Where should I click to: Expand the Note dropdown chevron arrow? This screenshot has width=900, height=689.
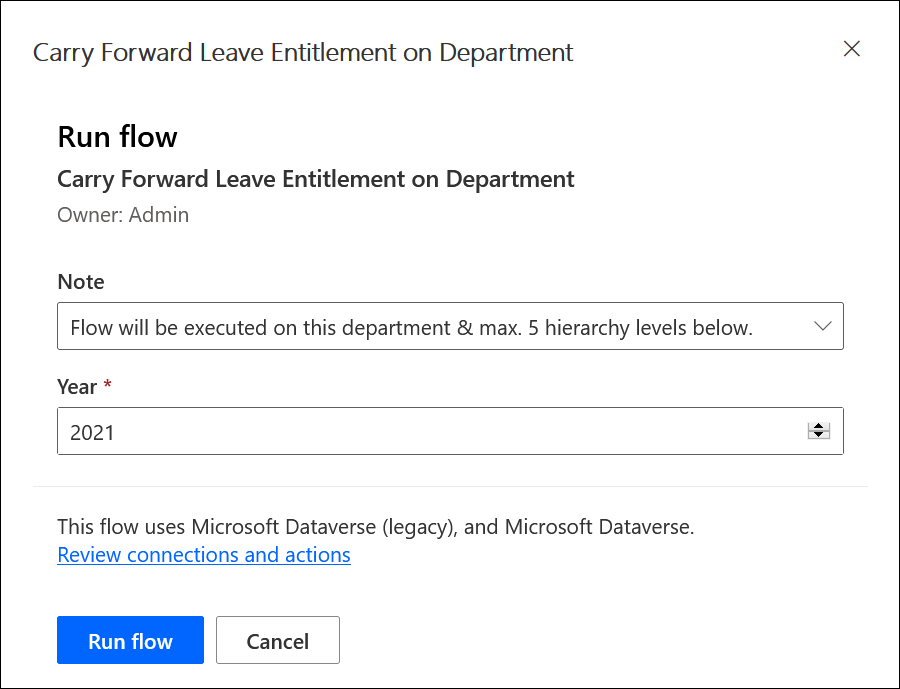coord(823,327)
